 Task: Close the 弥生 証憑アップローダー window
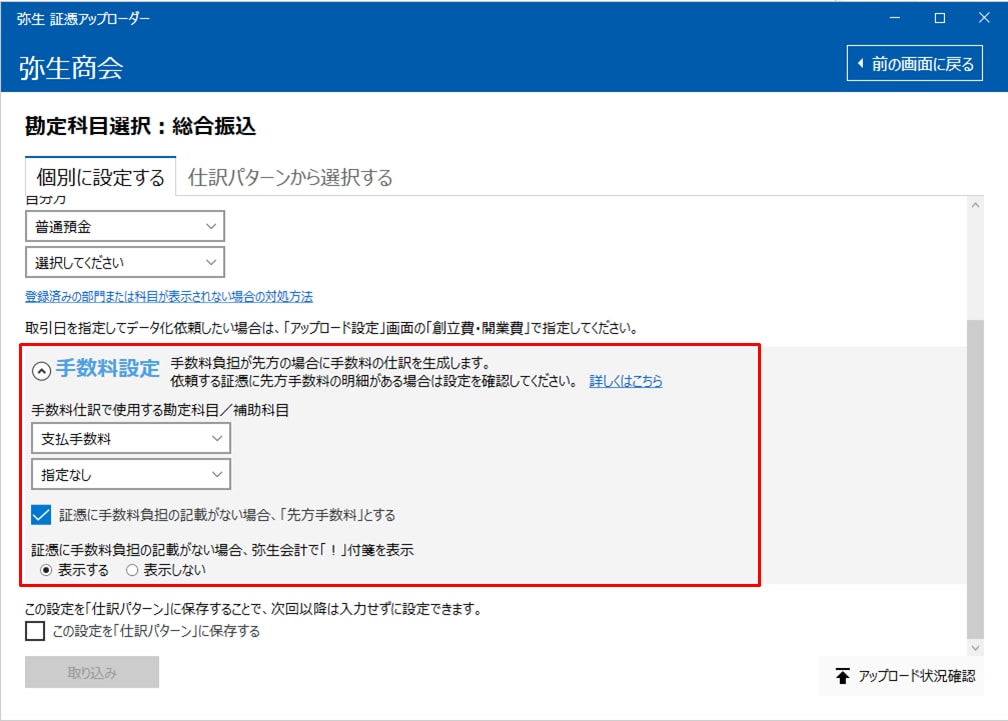(984, 18)
